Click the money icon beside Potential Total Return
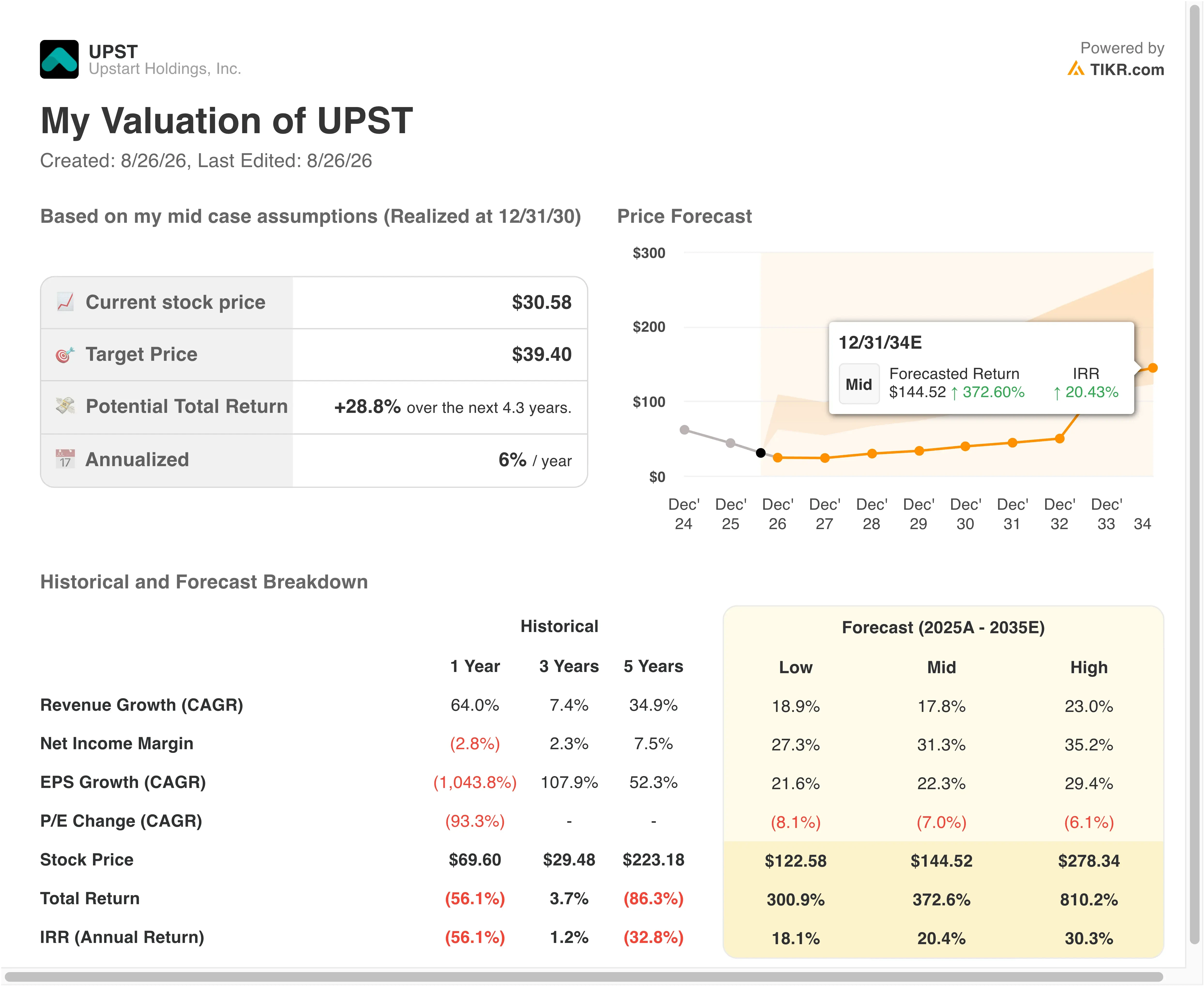 65,406
